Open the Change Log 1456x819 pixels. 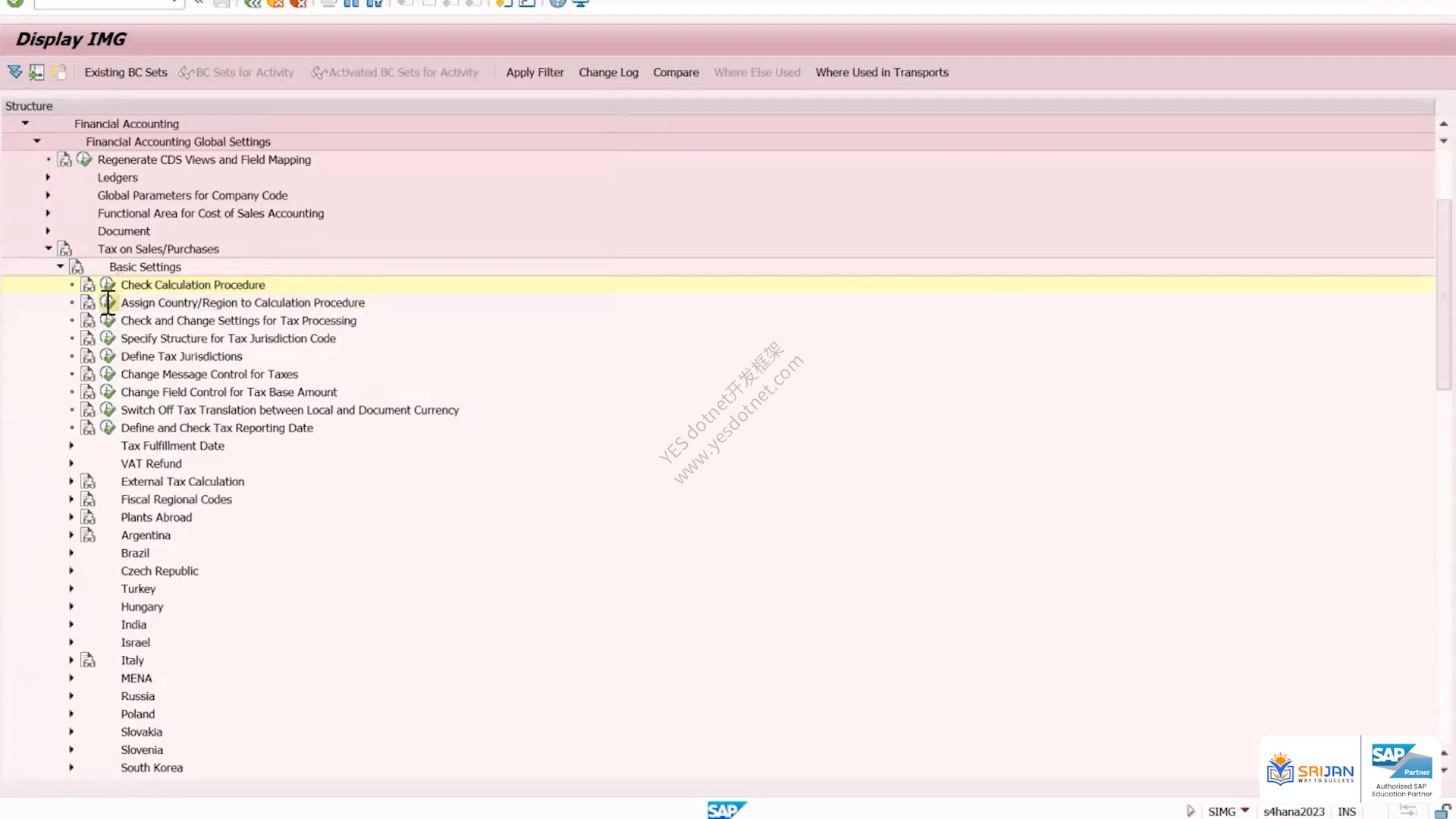[608, 72]
